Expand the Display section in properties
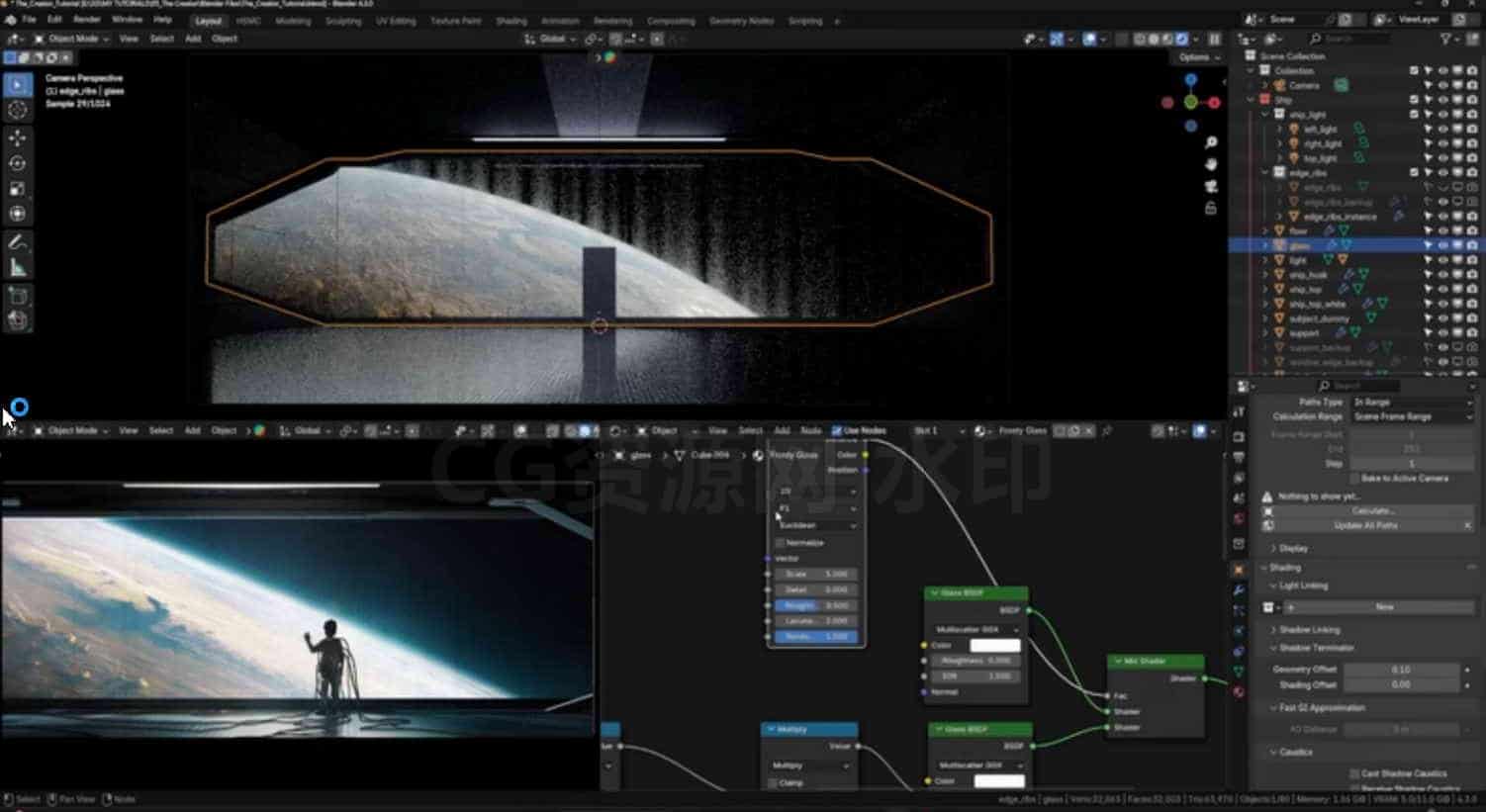This screenshot has height=812, width=1486. coord(1293,548)
